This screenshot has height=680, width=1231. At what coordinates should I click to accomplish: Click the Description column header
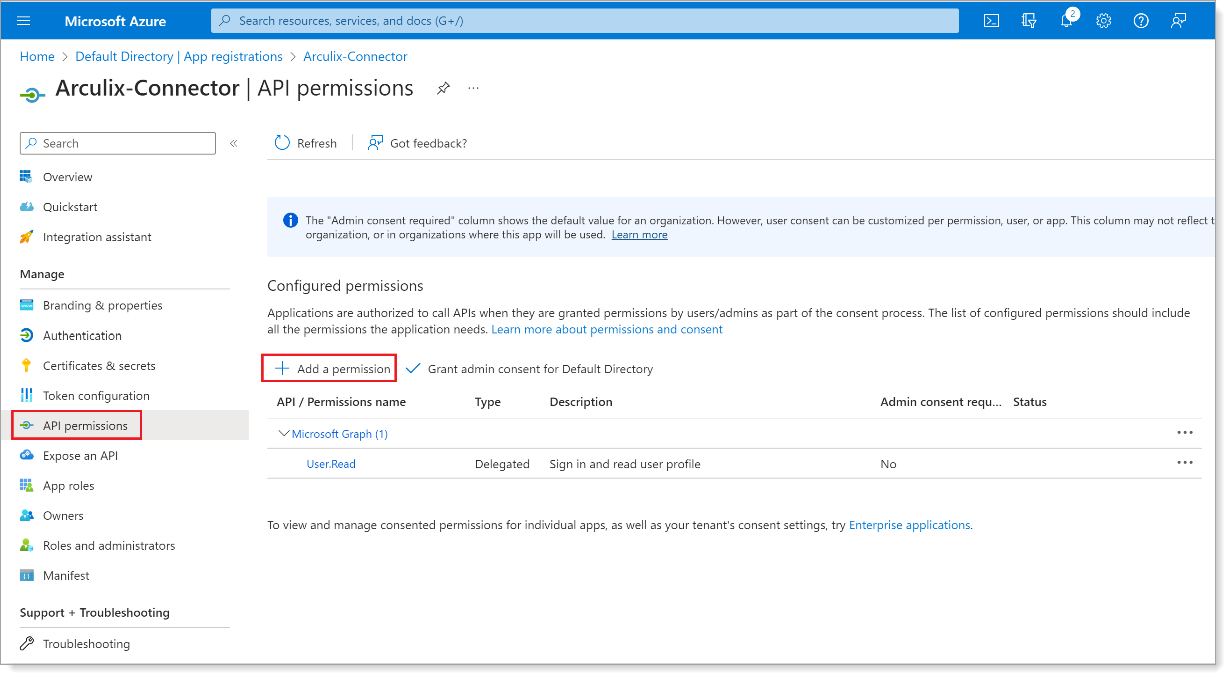click(x=581, y=402)
